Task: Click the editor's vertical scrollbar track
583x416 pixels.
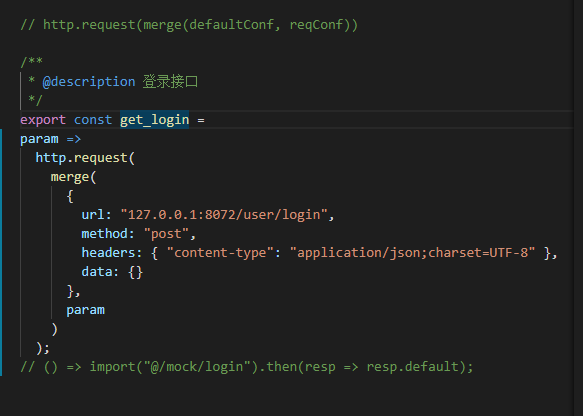Action: point(578,208)
